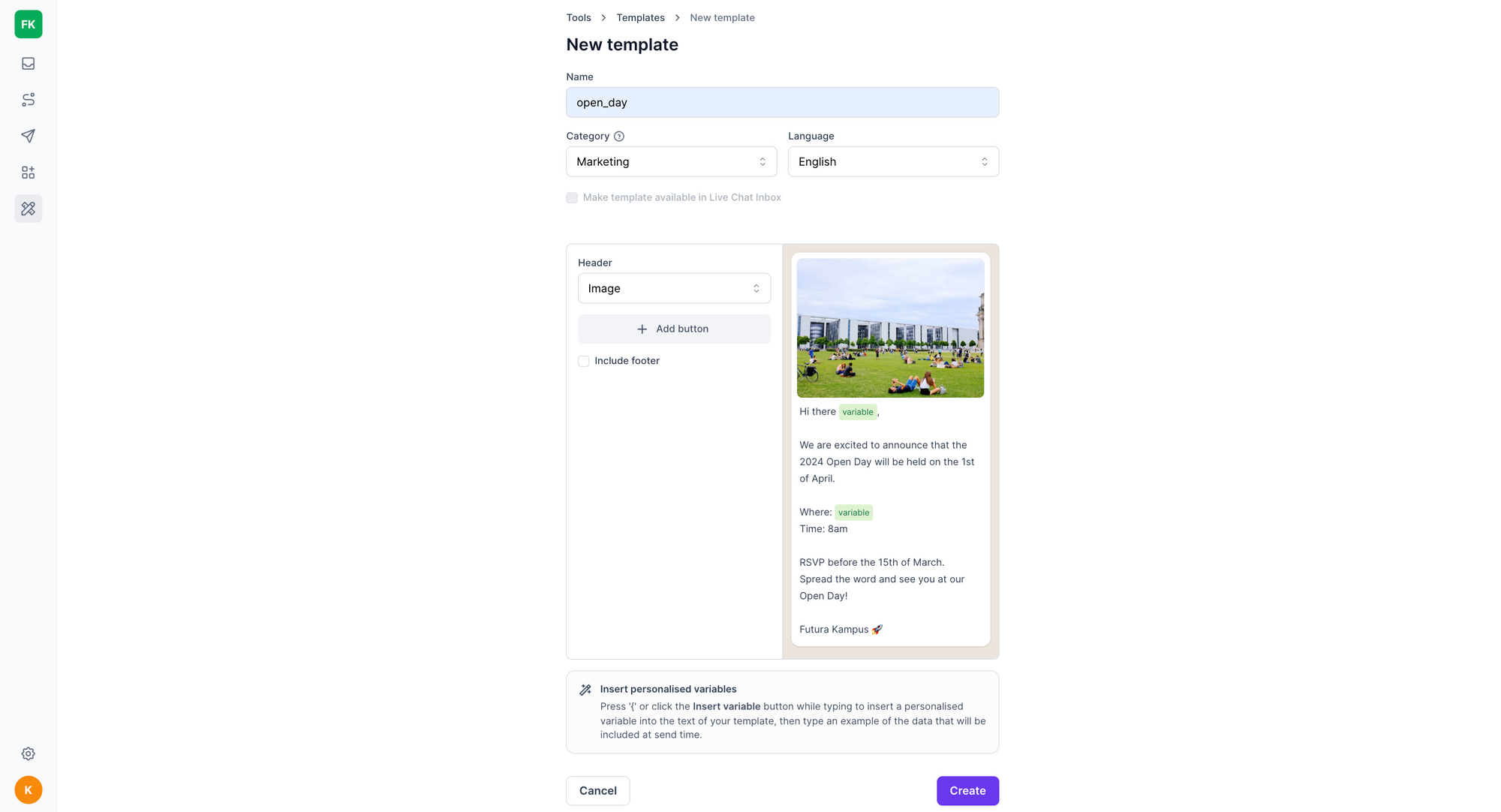The height and width of the screenshot is (812, 1501).
Task: Toggle Make template available in Live Chat Inbox
Action: pyautogui.click(x=572, y=198)
